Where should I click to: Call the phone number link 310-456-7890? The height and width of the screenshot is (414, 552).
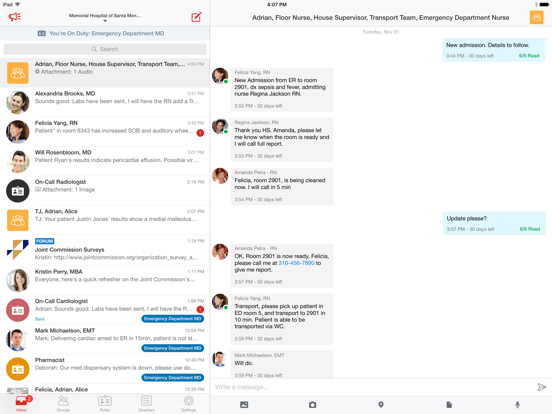296,263
